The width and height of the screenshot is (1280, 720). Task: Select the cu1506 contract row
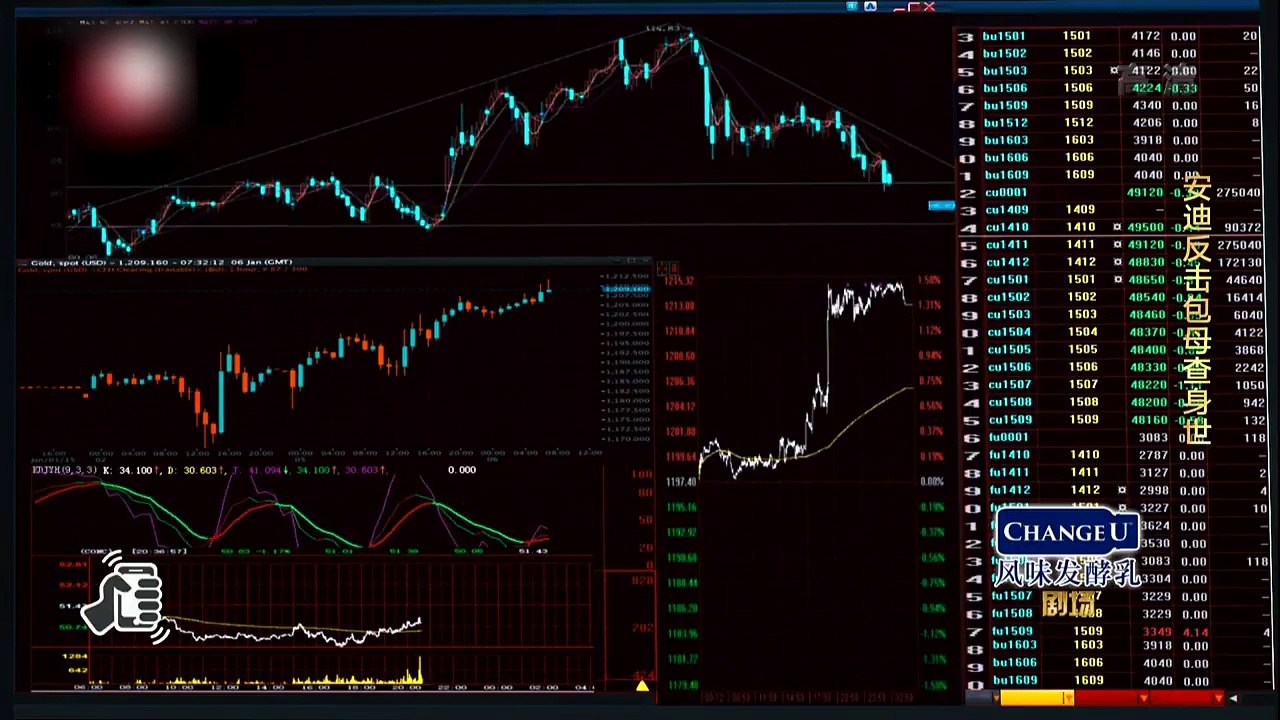(x=1110, y=367)
